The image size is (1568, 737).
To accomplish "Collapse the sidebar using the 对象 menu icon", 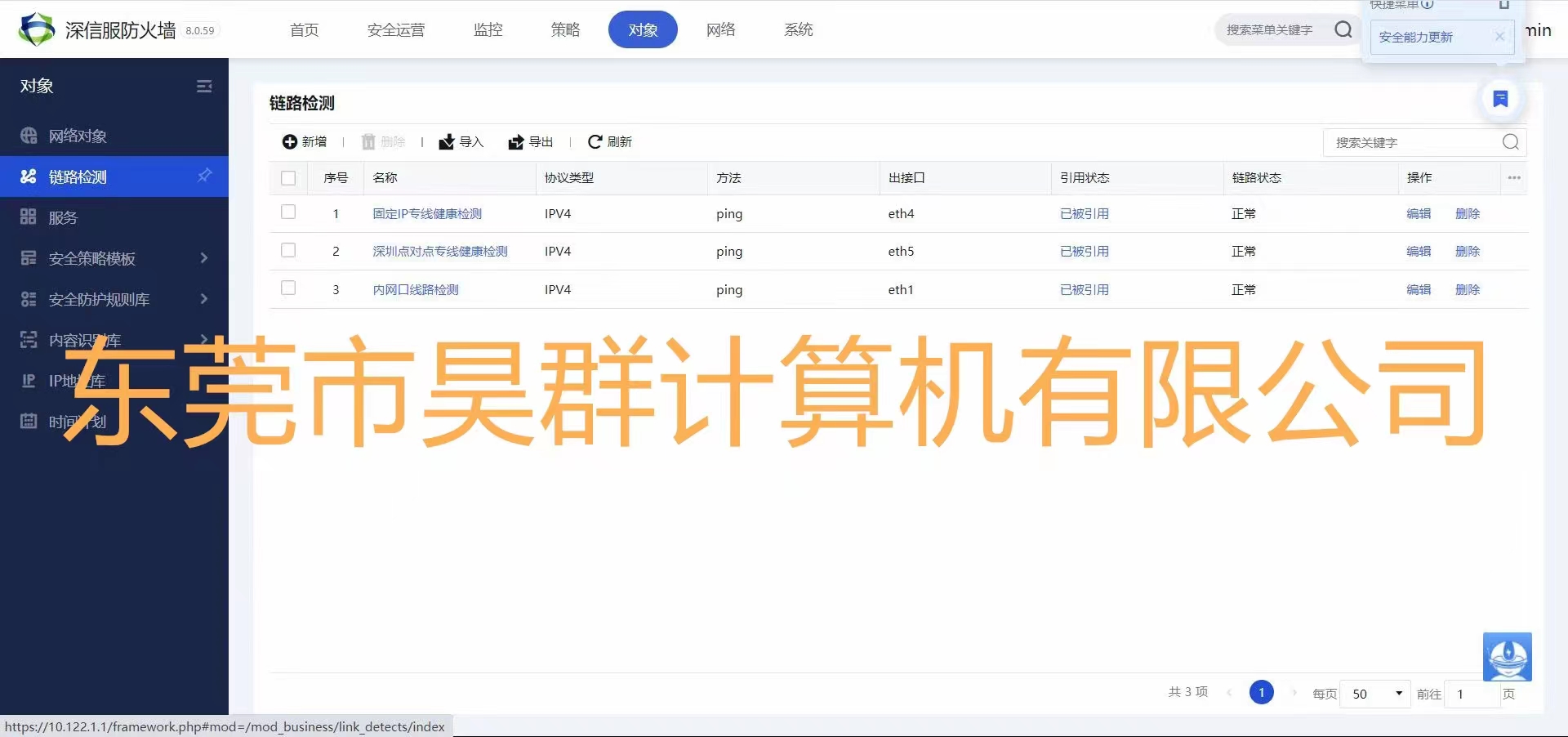I will tap(204, 87).
